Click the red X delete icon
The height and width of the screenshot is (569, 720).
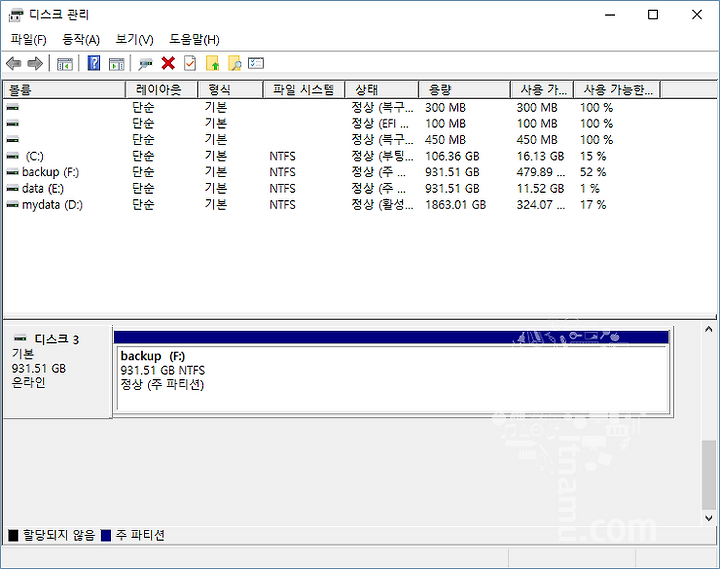click(x=168, y=63)
